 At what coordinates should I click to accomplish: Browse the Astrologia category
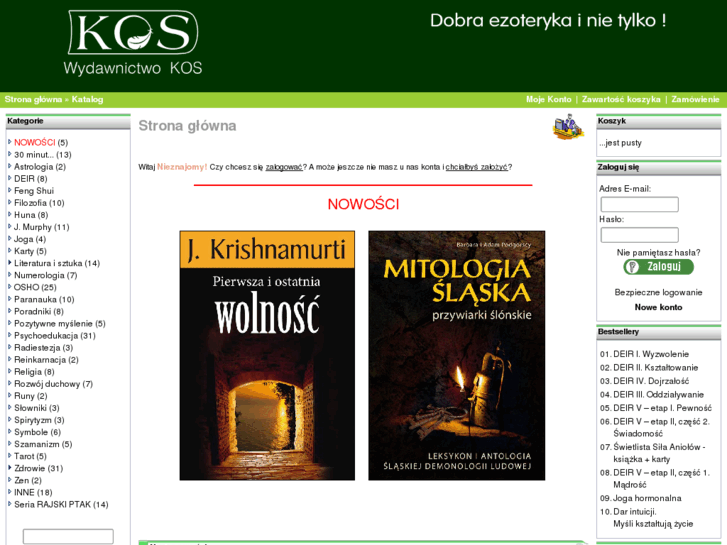click(33, 167)
